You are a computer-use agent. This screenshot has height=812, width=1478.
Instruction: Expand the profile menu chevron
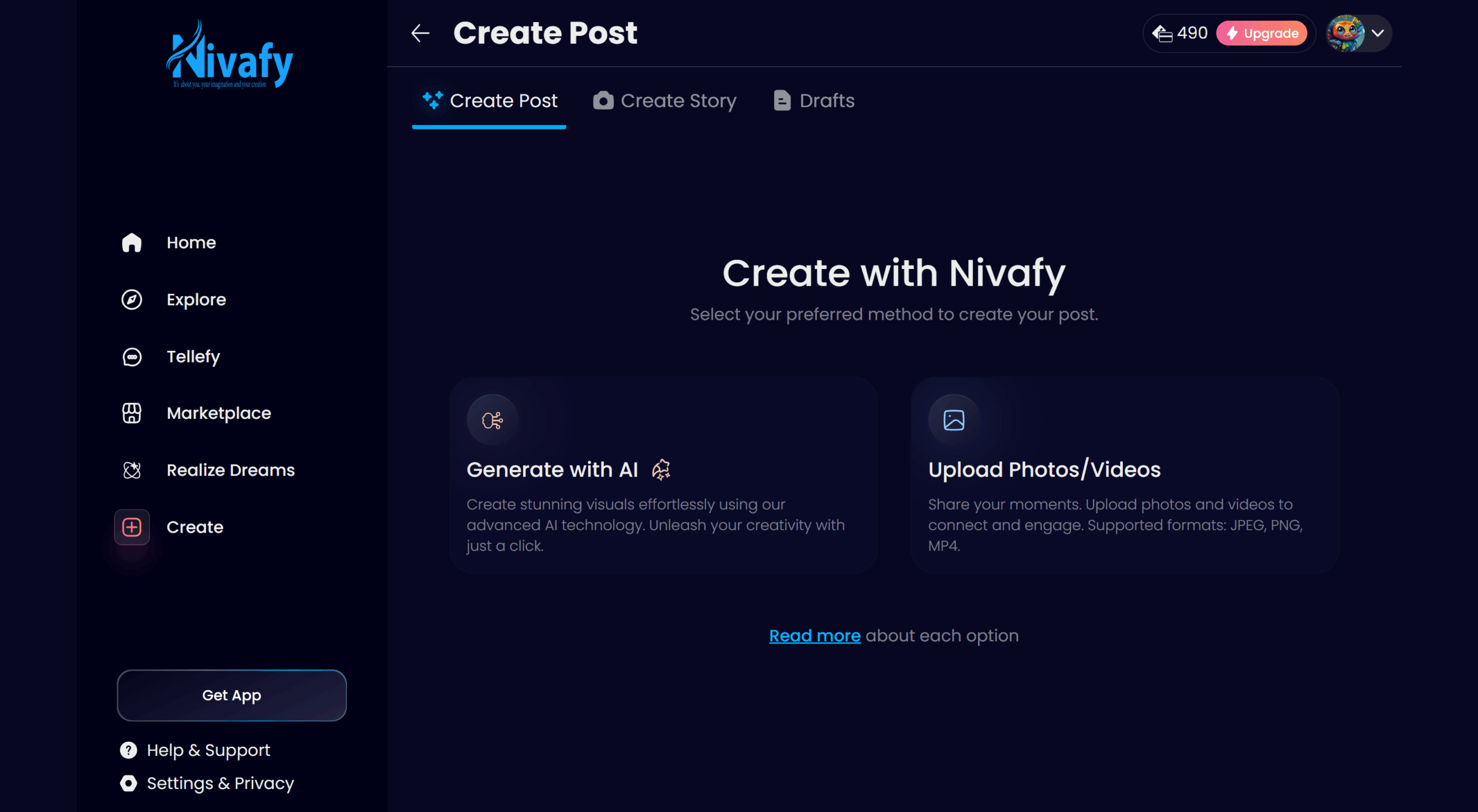(1378, 33)
